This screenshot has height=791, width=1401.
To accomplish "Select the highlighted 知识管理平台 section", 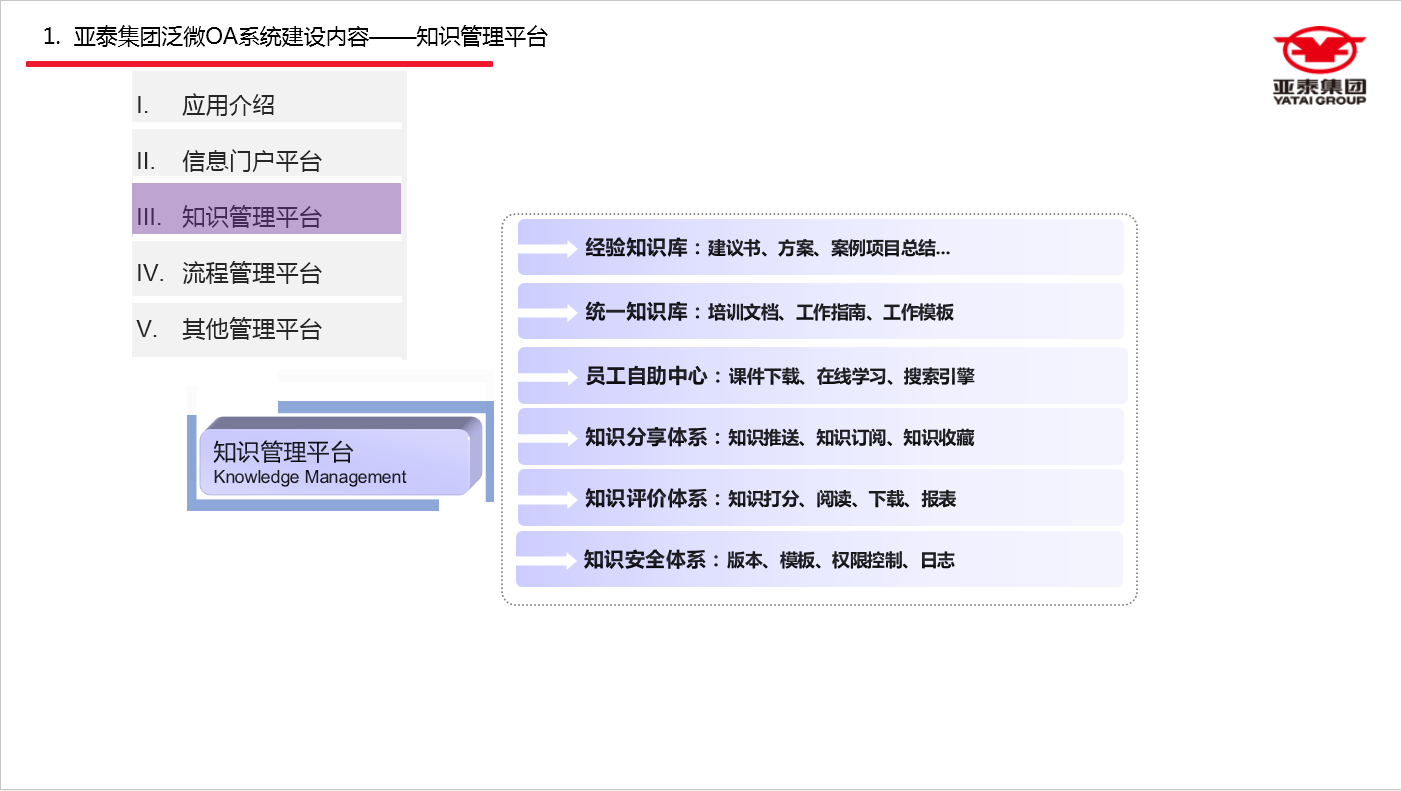I will pyautogui.click(x=251, y=217).
